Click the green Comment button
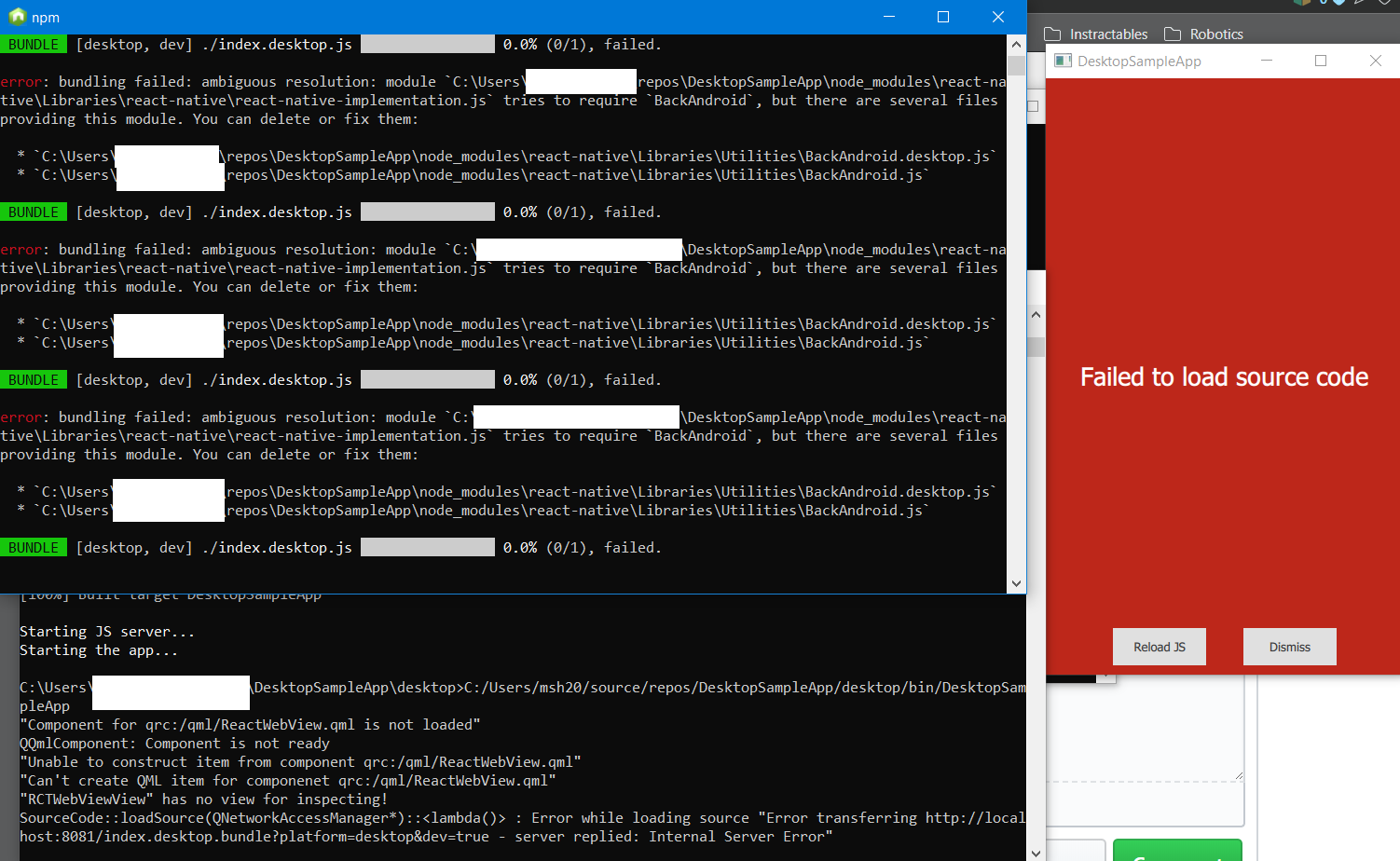The width and height of the screenshot is (1400, 861). (1176, 851)
